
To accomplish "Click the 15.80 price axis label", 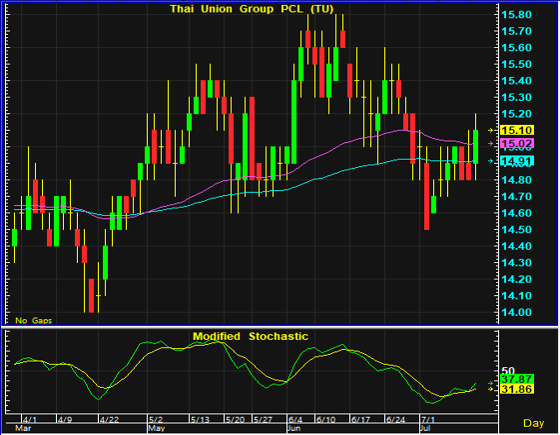I will point(516,15).
